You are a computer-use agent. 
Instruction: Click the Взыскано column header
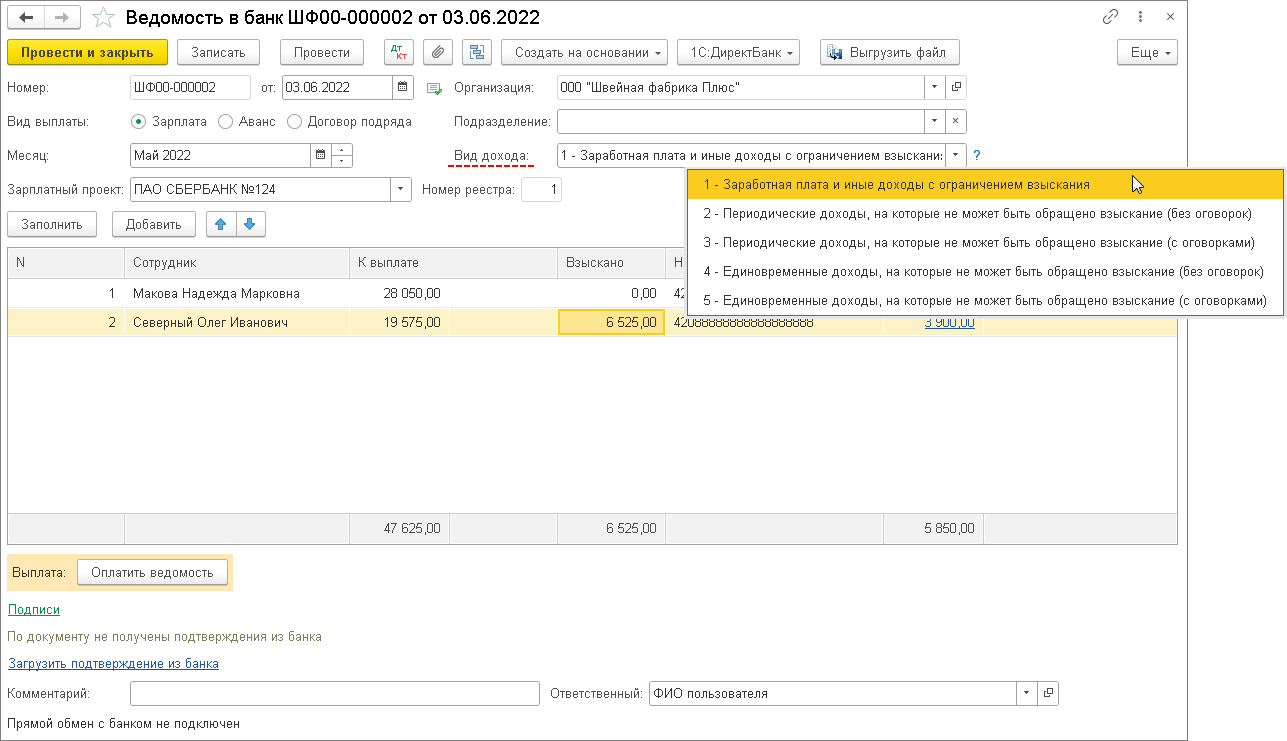tap(611, 263)
